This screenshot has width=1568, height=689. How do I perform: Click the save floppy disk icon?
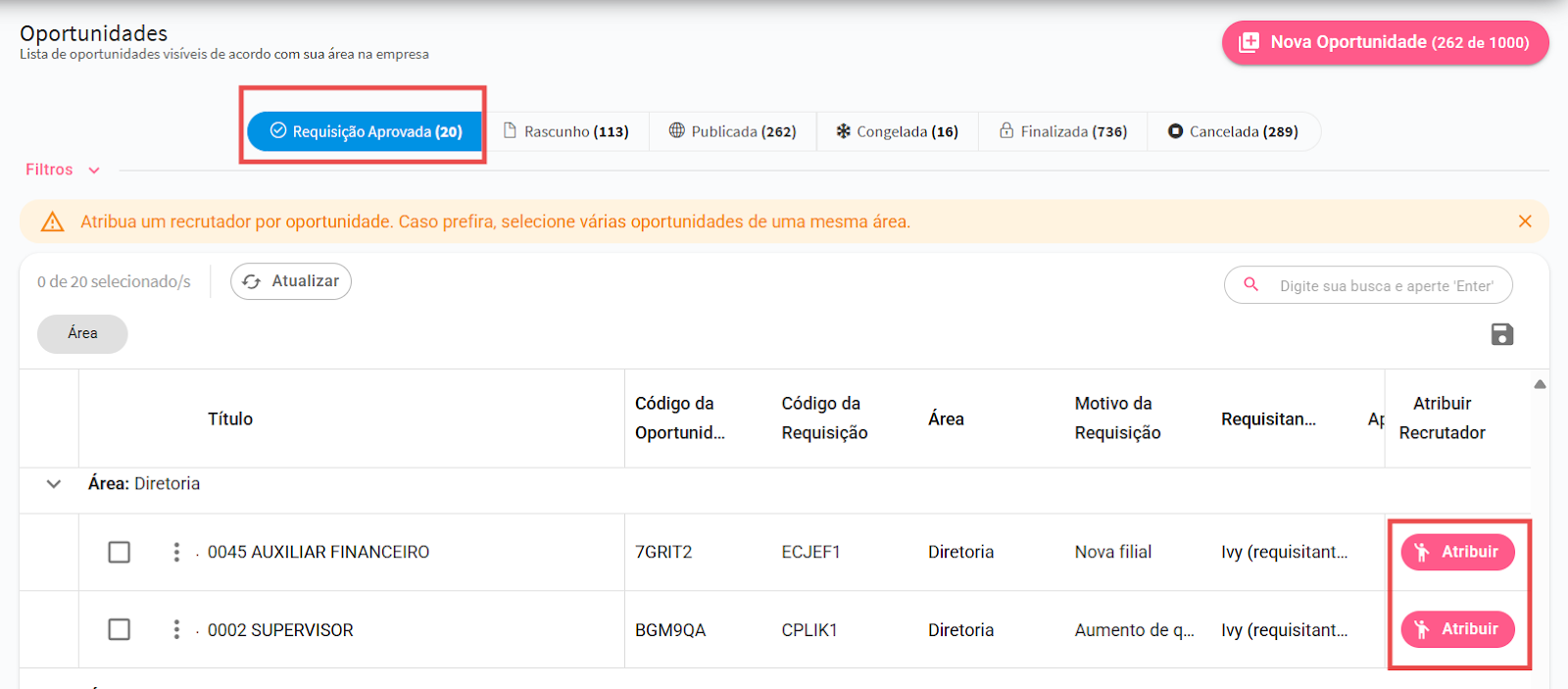tap(1501, 334)
